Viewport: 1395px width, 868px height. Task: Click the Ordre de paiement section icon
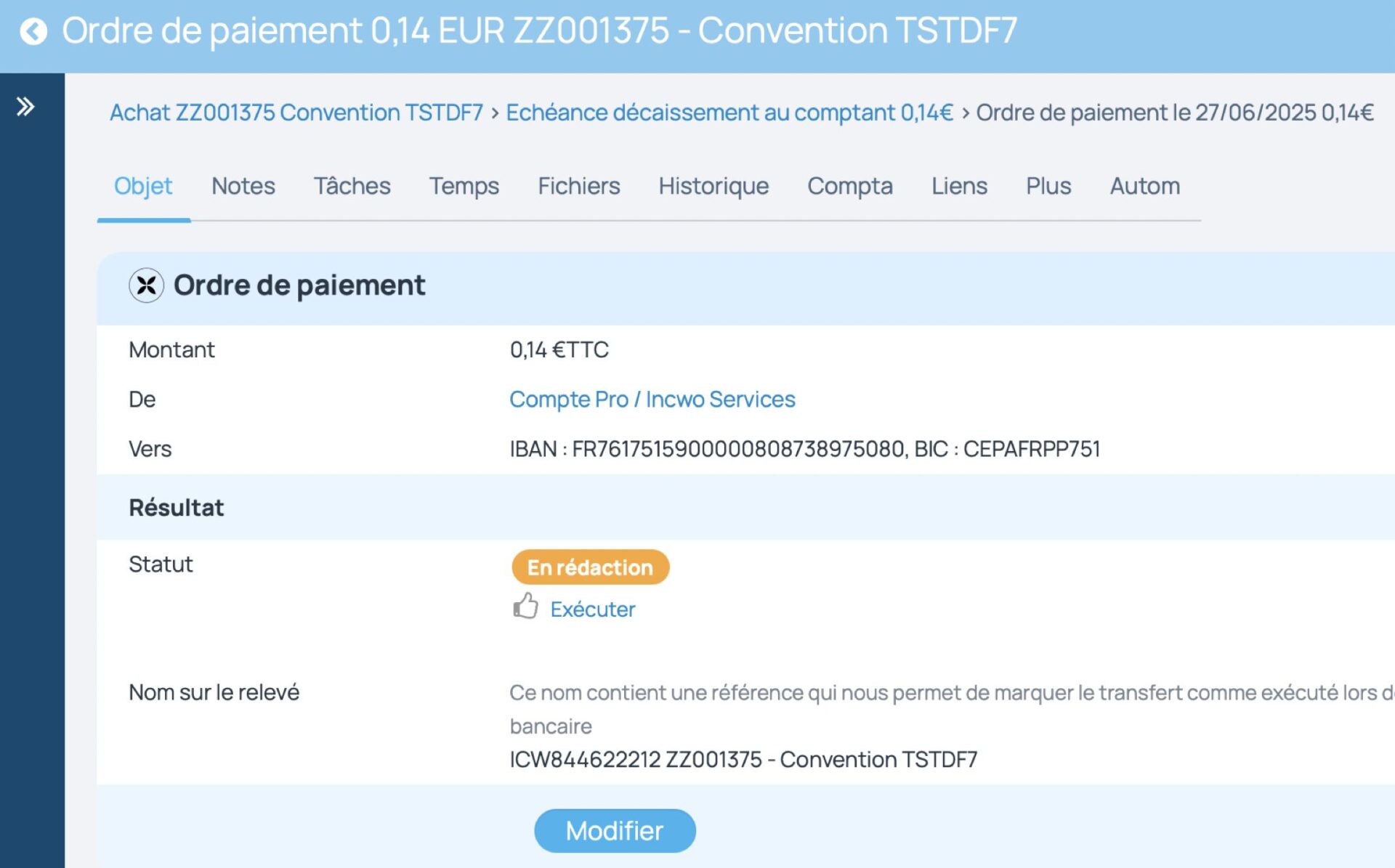click(146, 285)
